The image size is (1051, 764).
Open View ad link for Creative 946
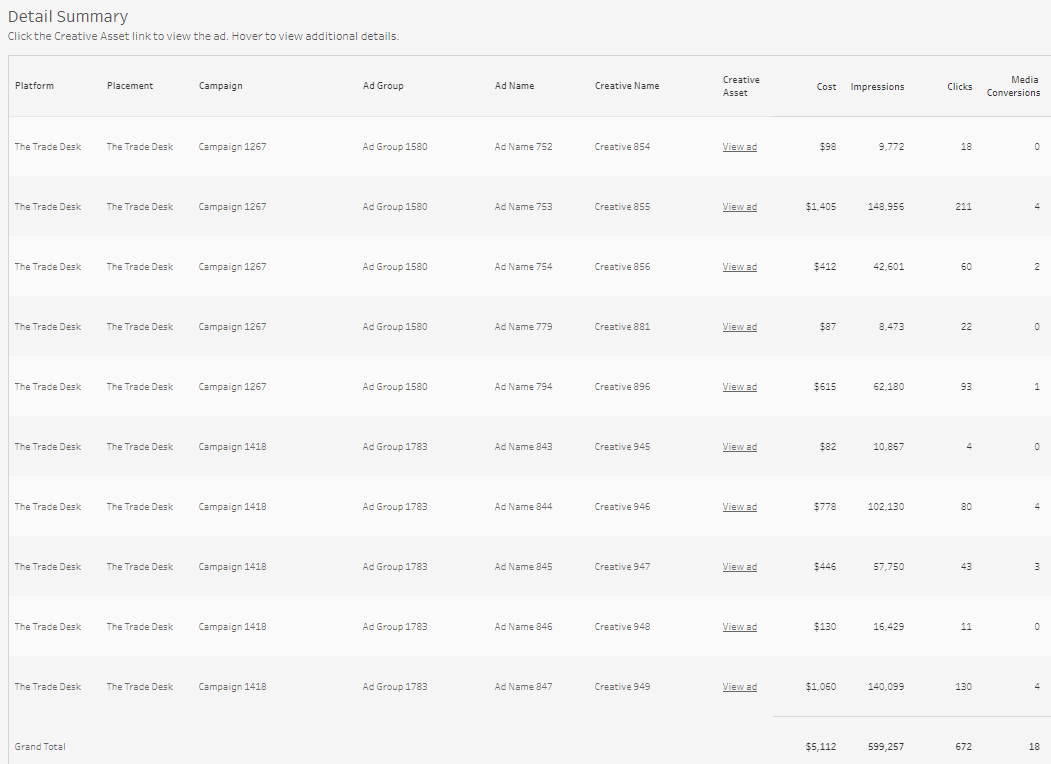click(x=739, y=507)
